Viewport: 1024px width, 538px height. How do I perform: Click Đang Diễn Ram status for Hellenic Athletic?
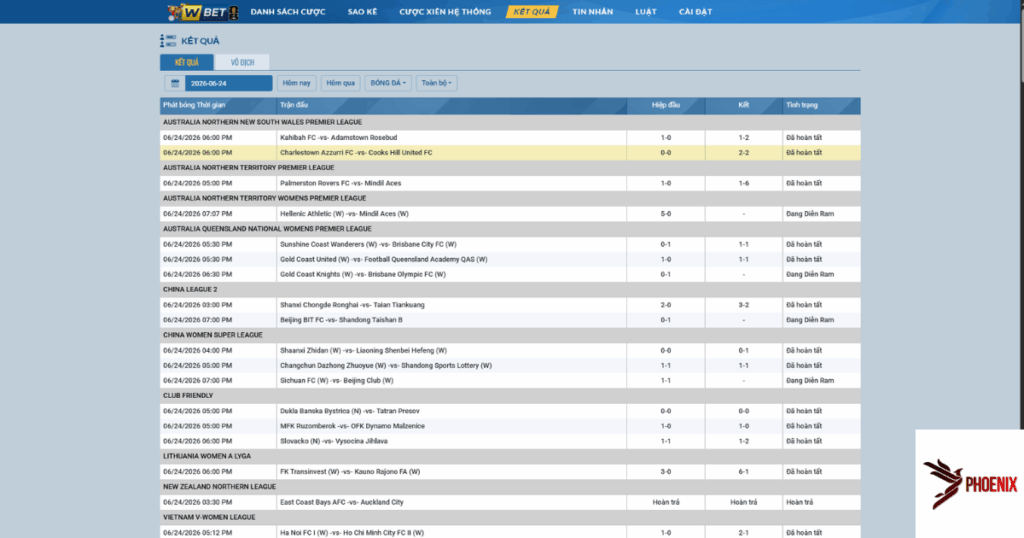(x=810, y=214)
